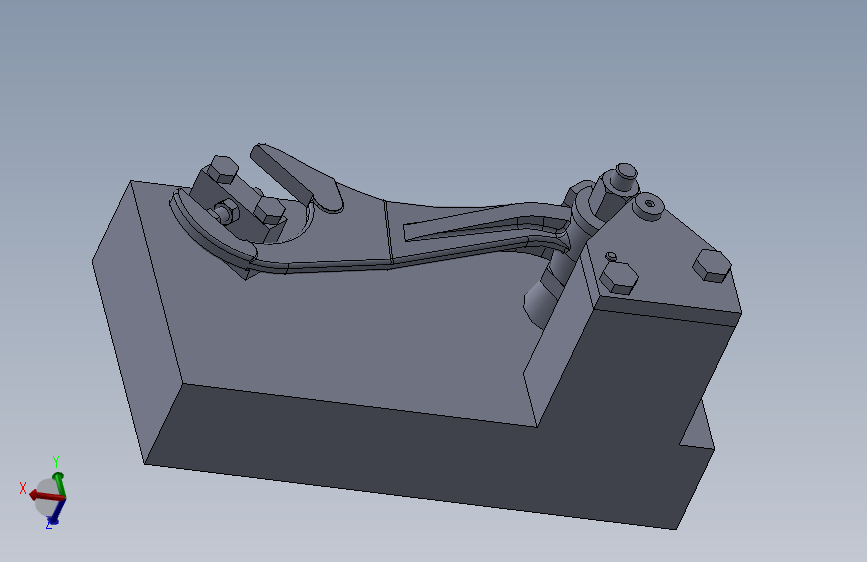
Task: Select the elongated slot in the curved workpiece
Action: (x=487, y=227)
